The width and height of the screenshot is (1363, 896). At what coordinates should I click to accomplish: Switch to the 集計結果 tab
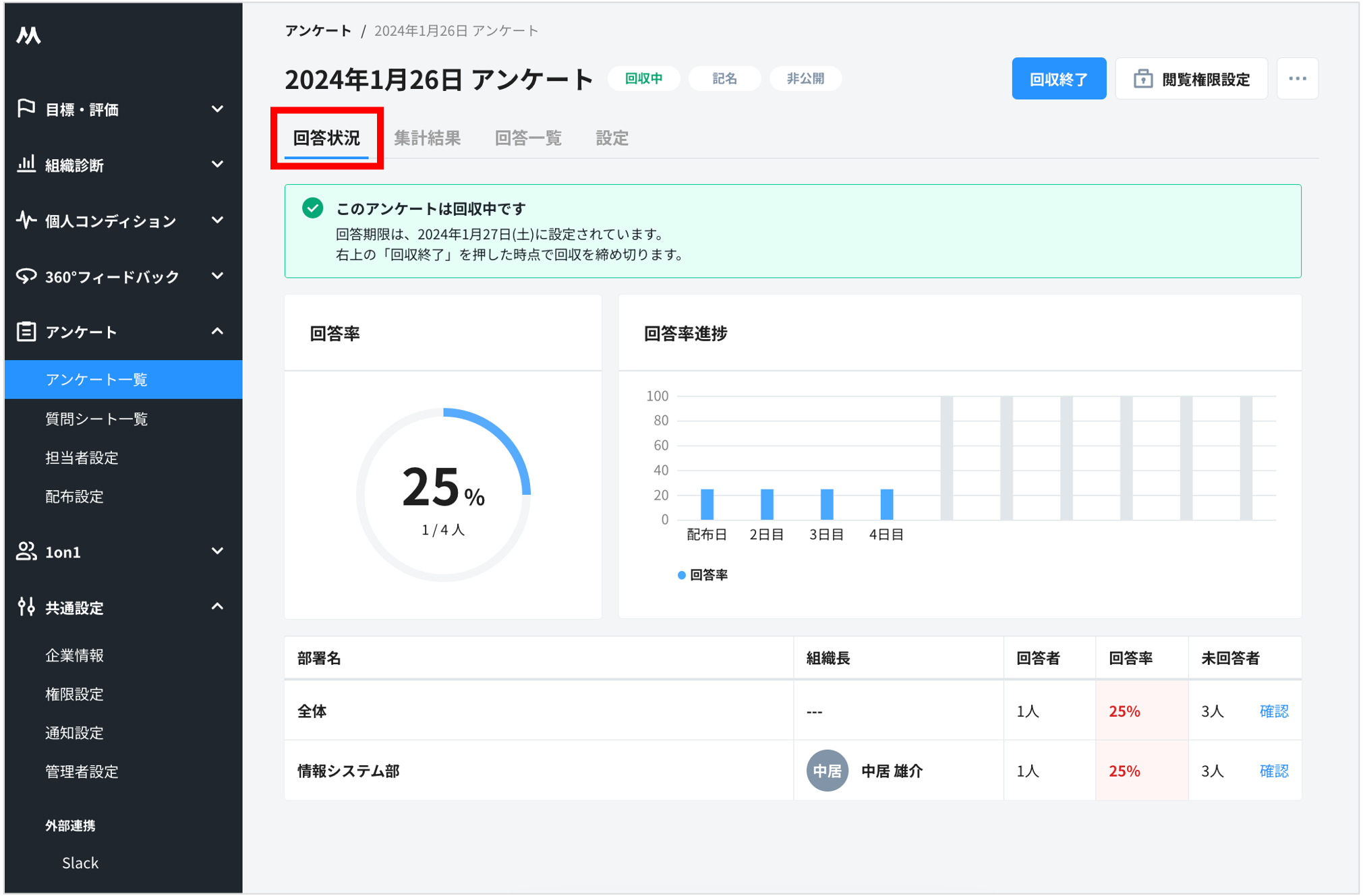[x=428, y=138]
